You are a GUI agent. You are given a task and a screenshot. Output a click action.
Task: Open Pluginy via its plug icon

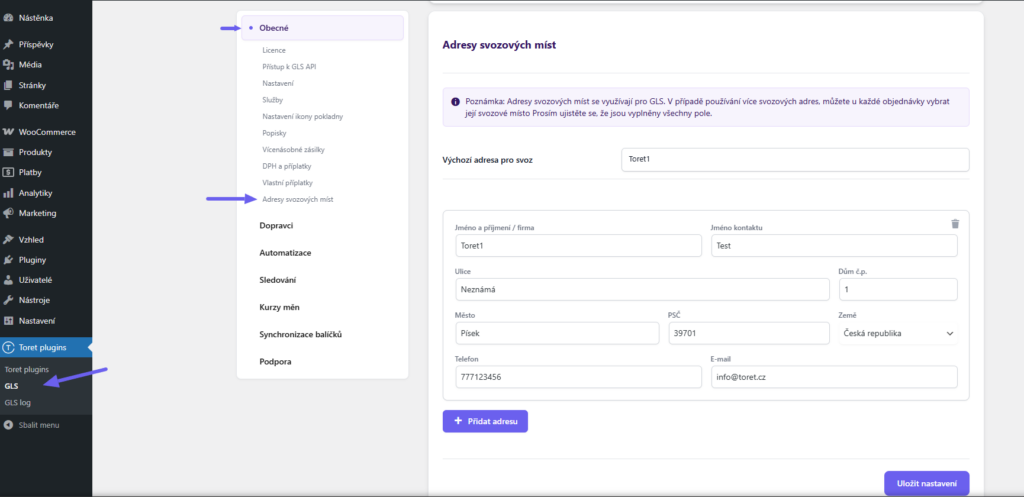9,260
